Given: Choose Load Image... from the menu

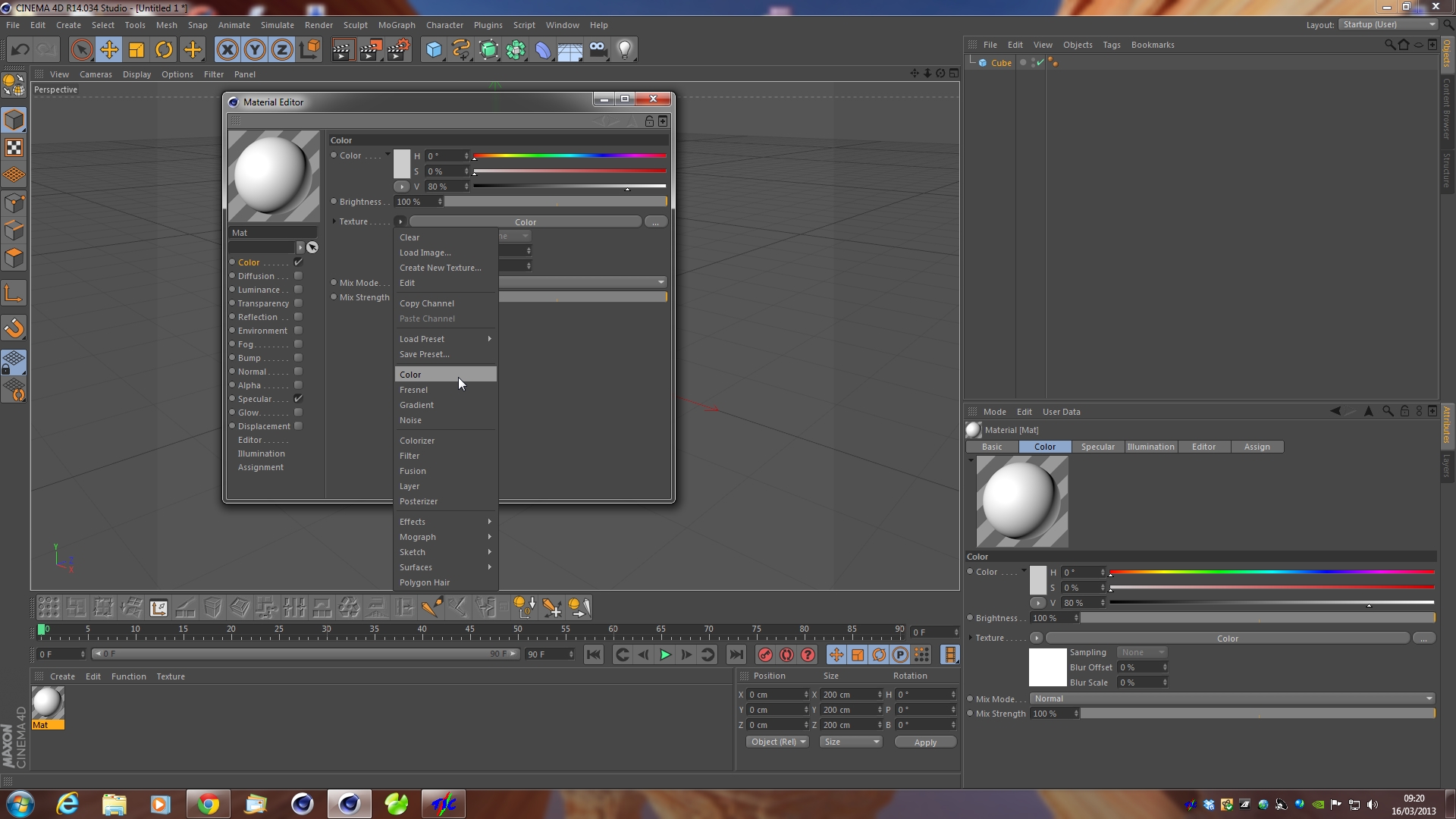Looking at the screenshot, I should point(425,253).
